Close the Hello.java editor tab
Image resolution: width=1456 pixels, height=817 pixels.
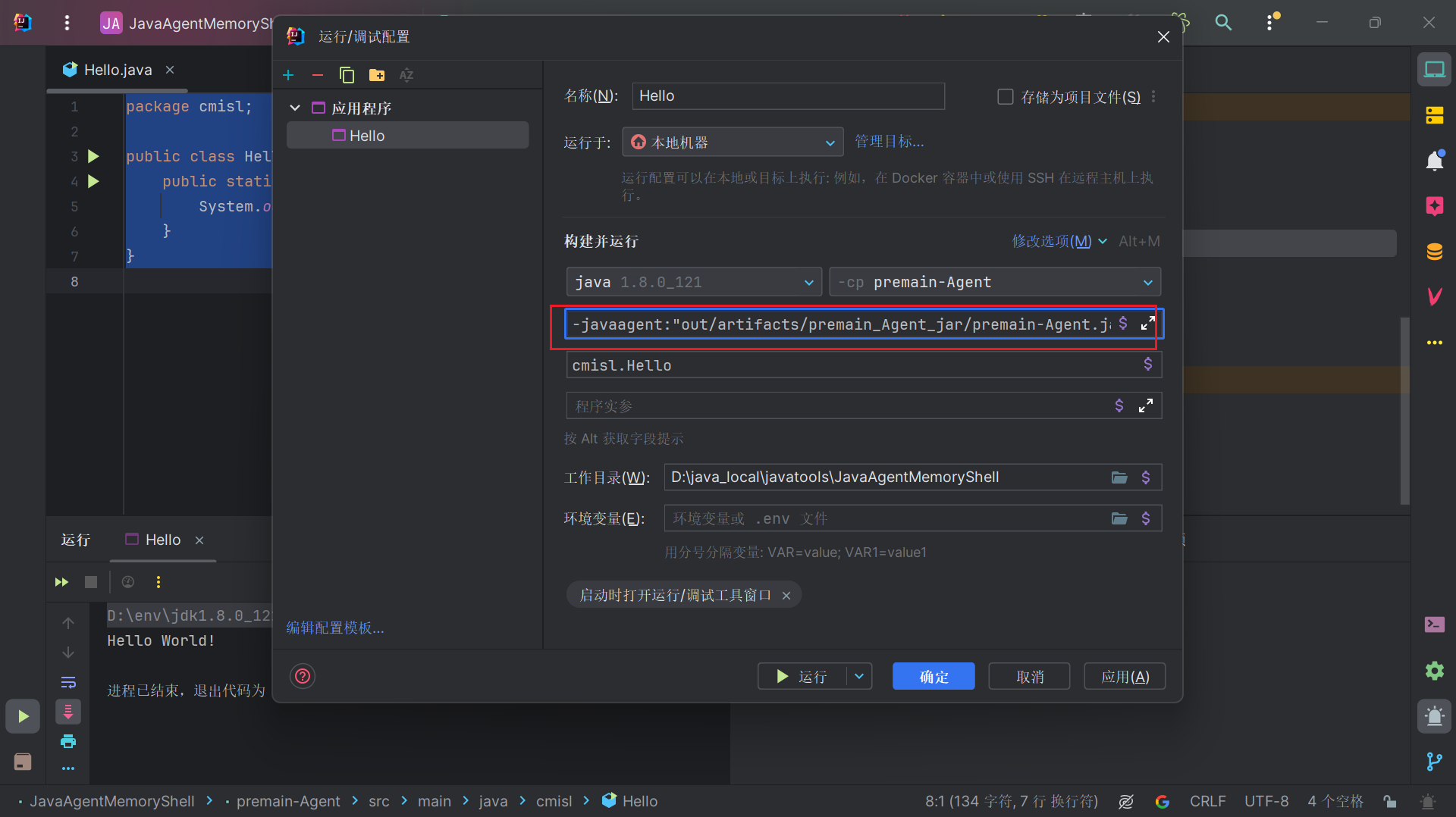(170, 70)
